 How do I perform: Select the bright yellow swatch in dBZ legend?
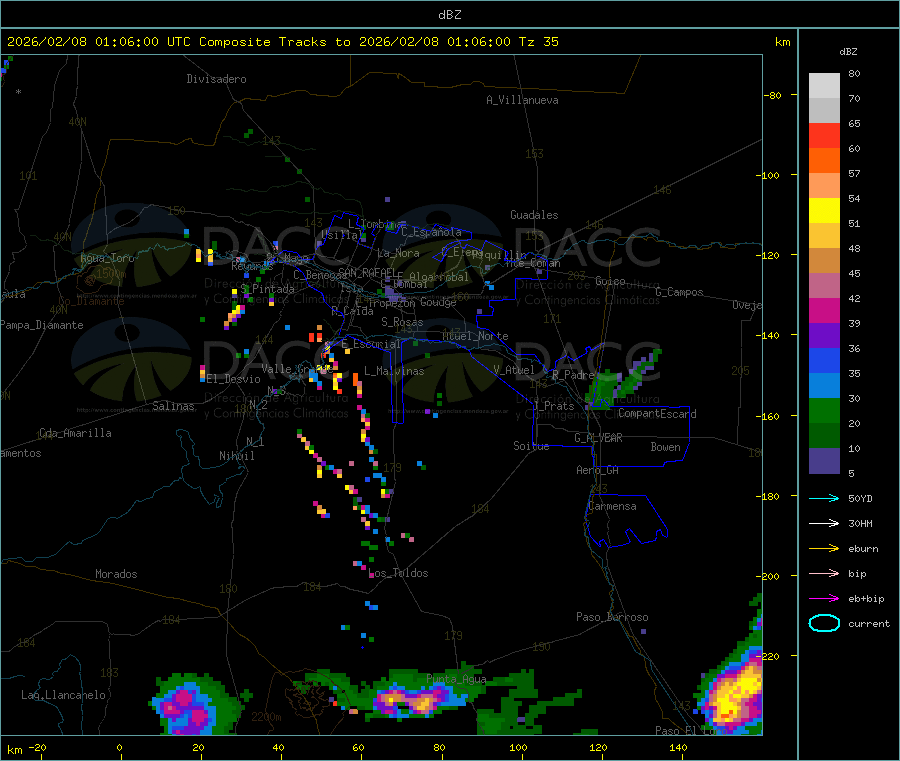pyautogui.click(x=824, y=211)
